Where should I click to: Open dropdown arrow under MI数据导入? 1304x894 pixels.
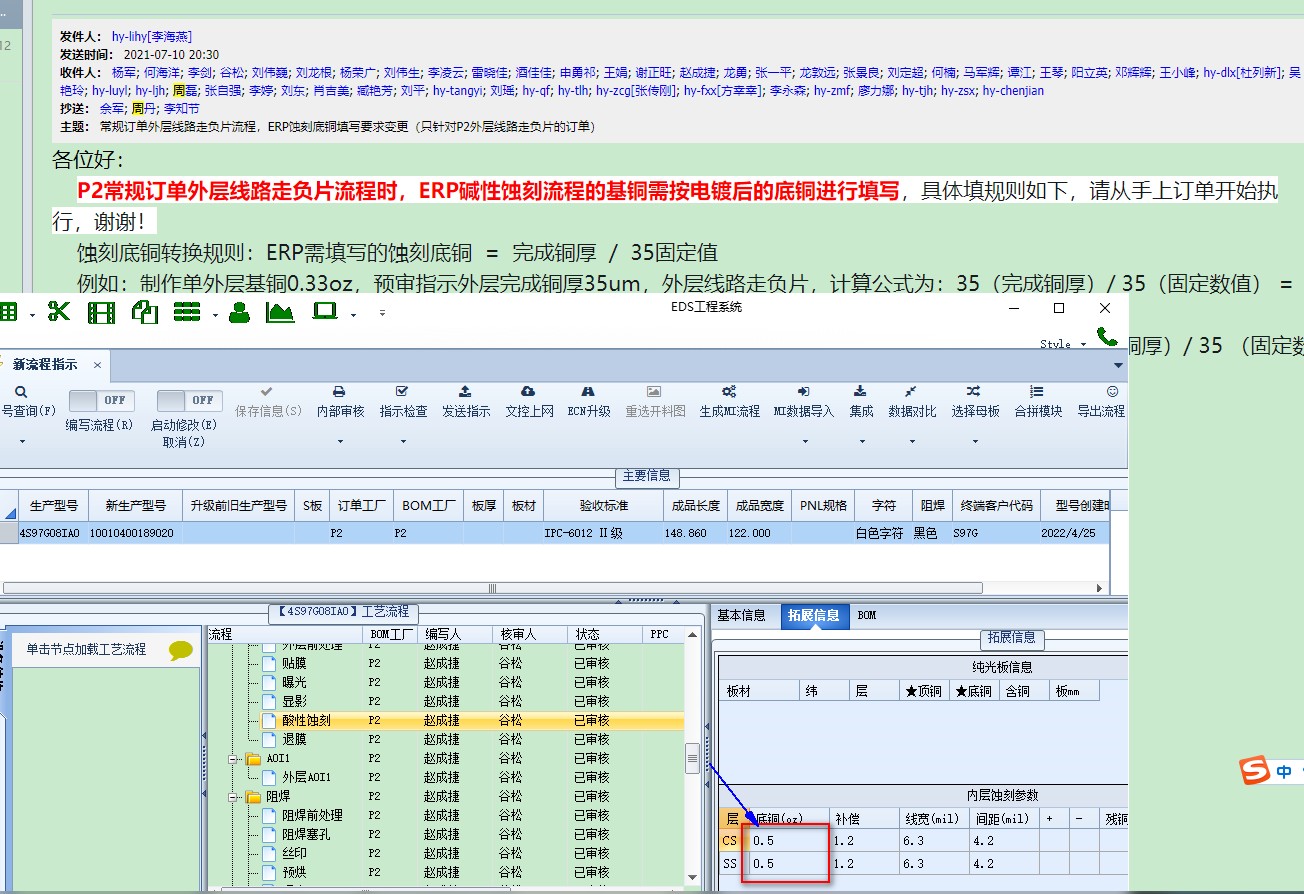tap(803, 441)
